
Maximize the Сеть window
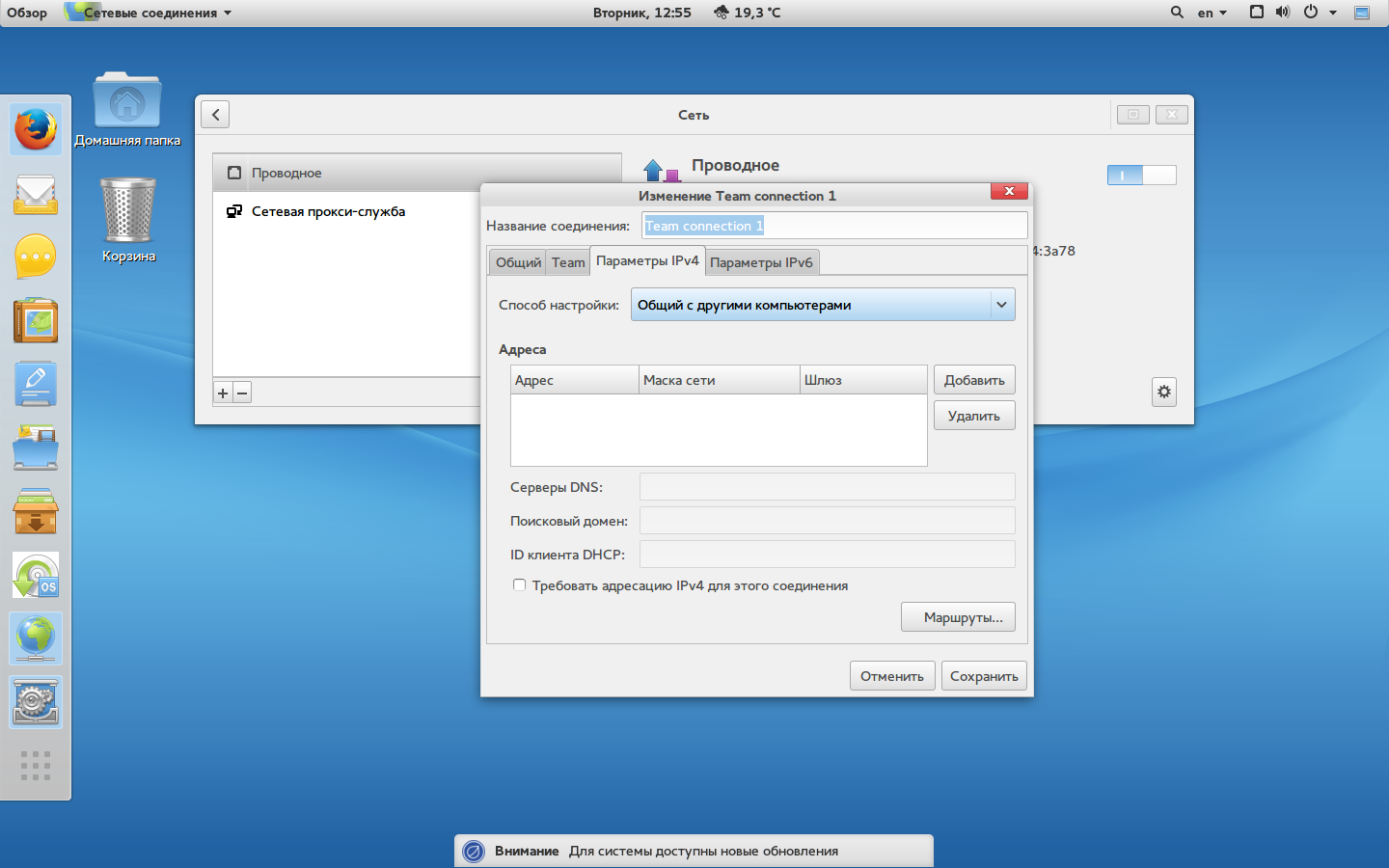coord(1133,115)
